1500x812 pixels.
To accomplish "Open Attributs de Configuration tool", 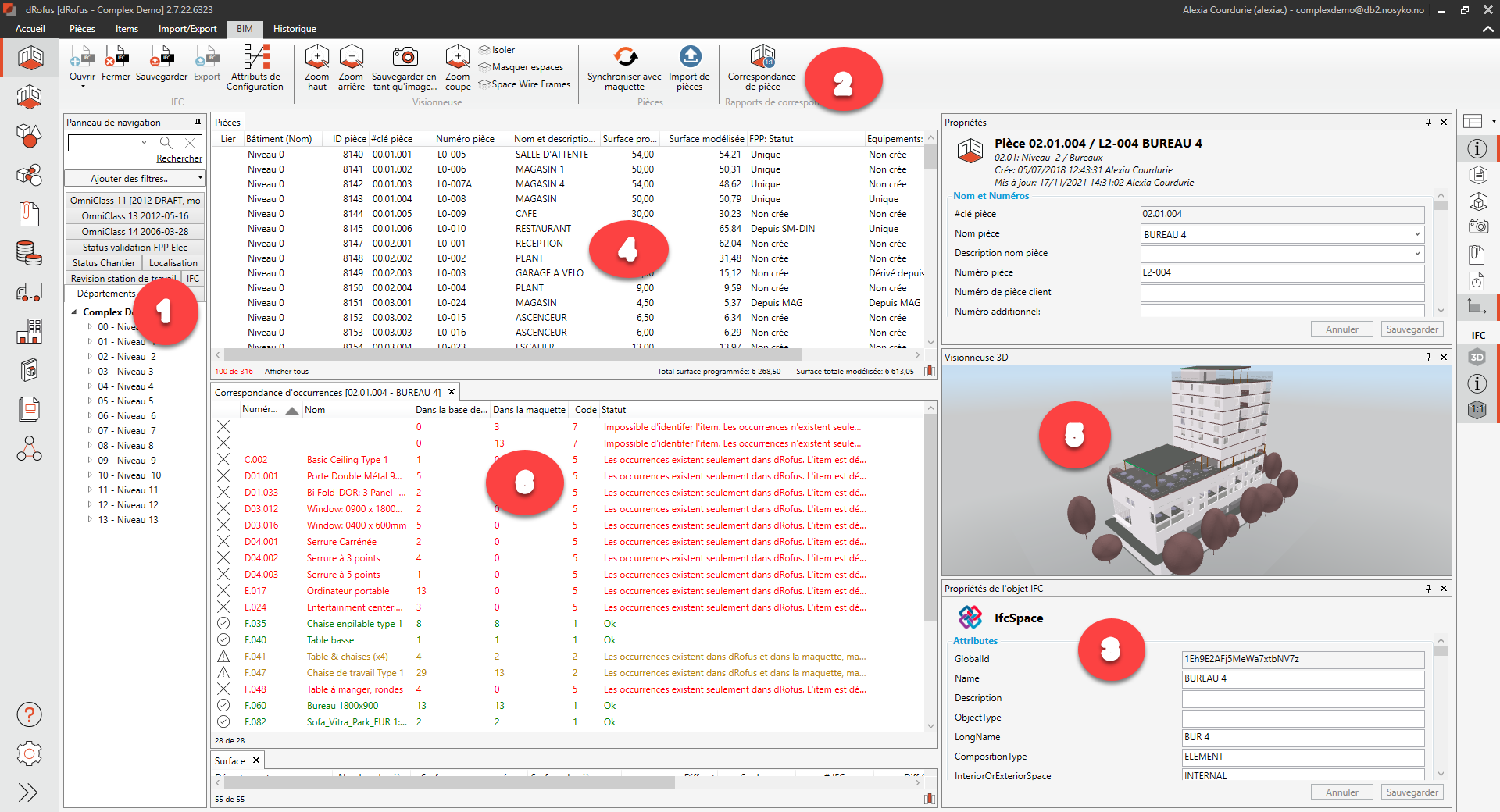I will pos(255,58).
